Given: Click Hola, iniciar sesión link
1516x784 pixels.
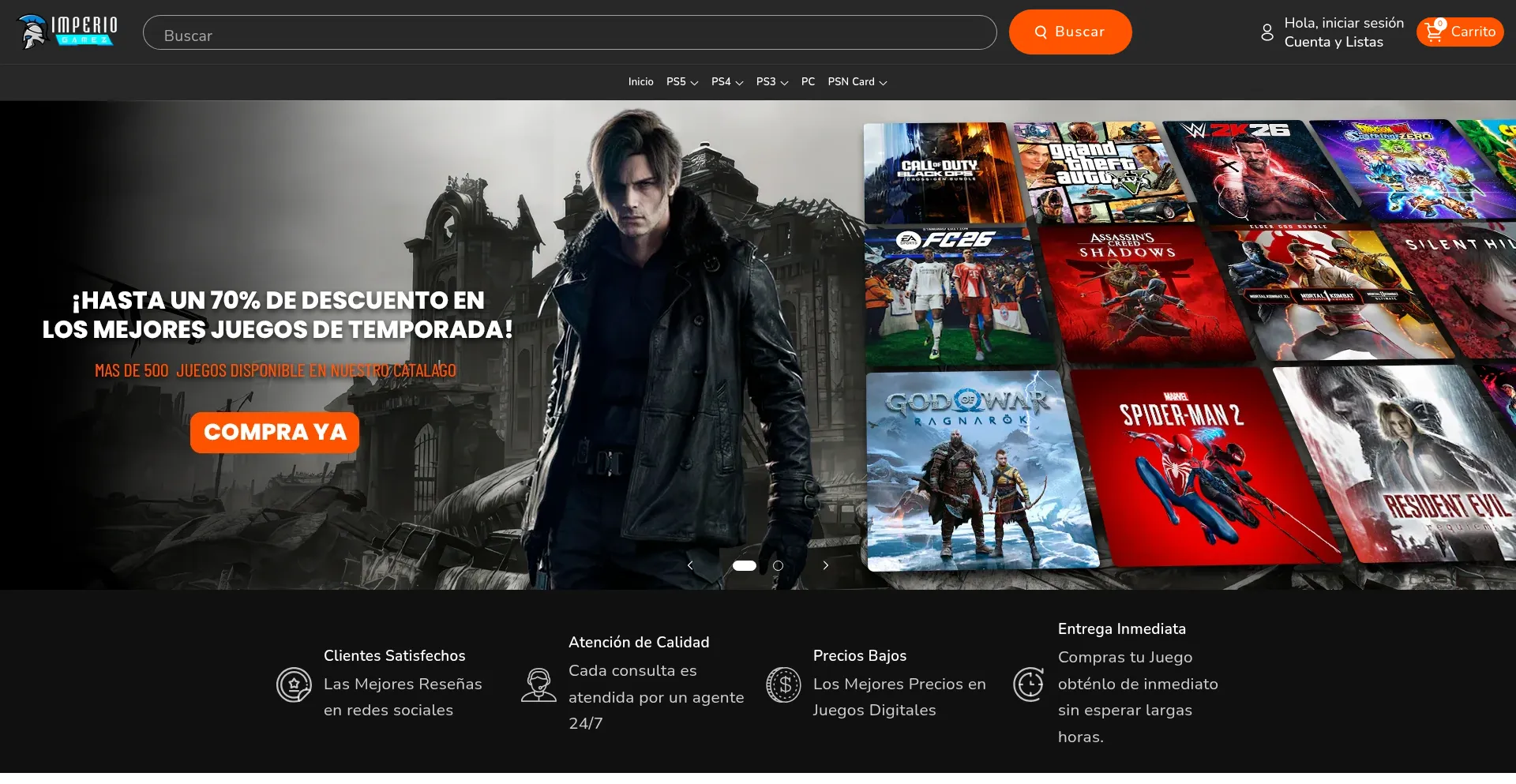Looking at the screenshot, I should click(1344, 23).
